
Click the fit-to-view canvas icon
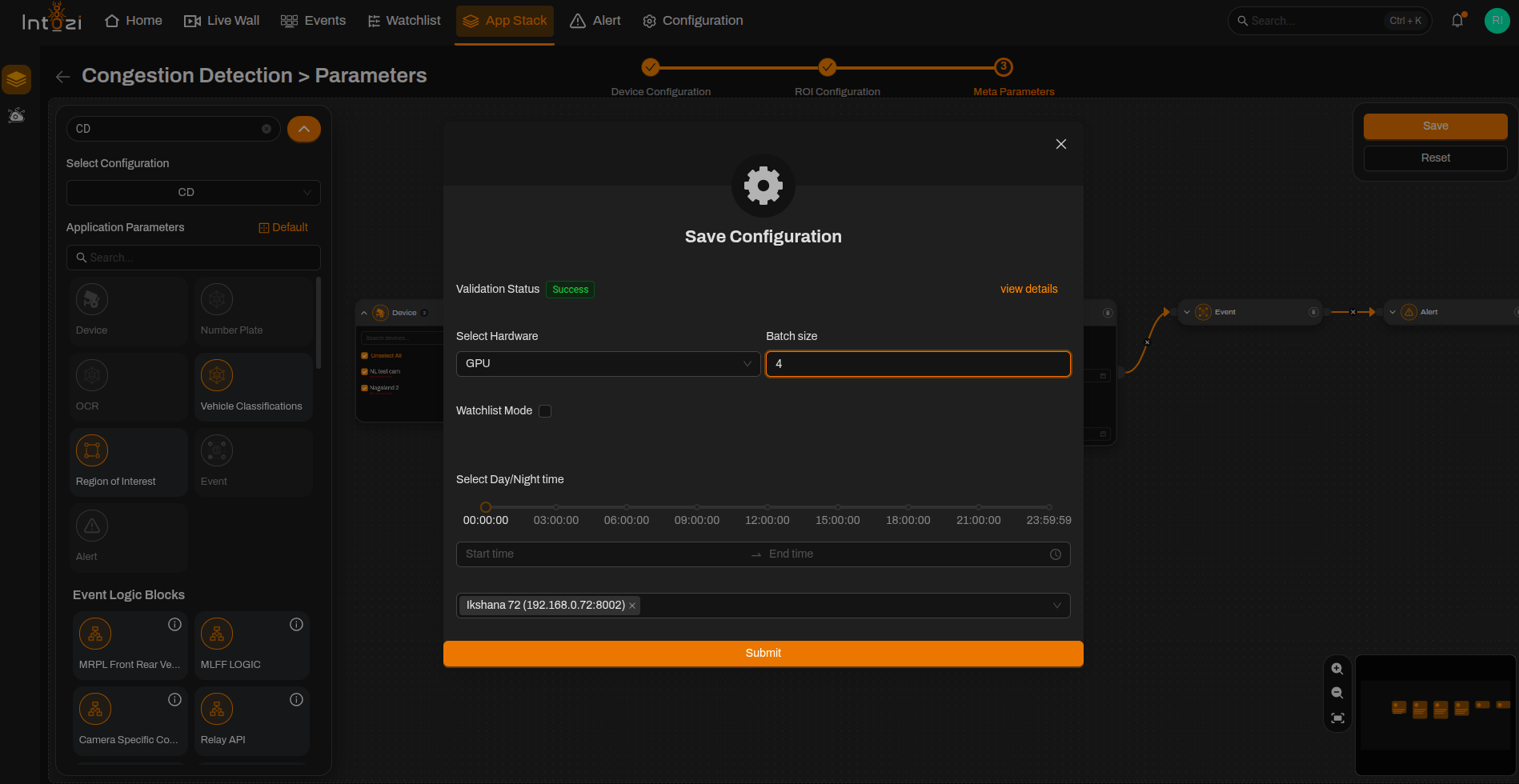[1337, 718]
